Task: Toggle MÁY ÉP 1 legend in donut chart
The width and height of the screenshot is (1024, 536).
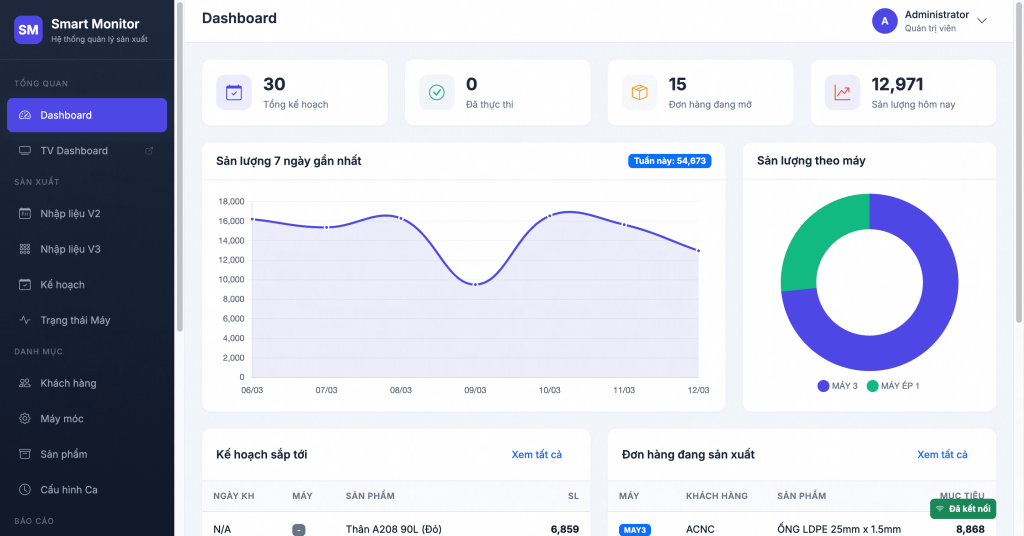Action: pyautogui.click(x=893, y=386)
